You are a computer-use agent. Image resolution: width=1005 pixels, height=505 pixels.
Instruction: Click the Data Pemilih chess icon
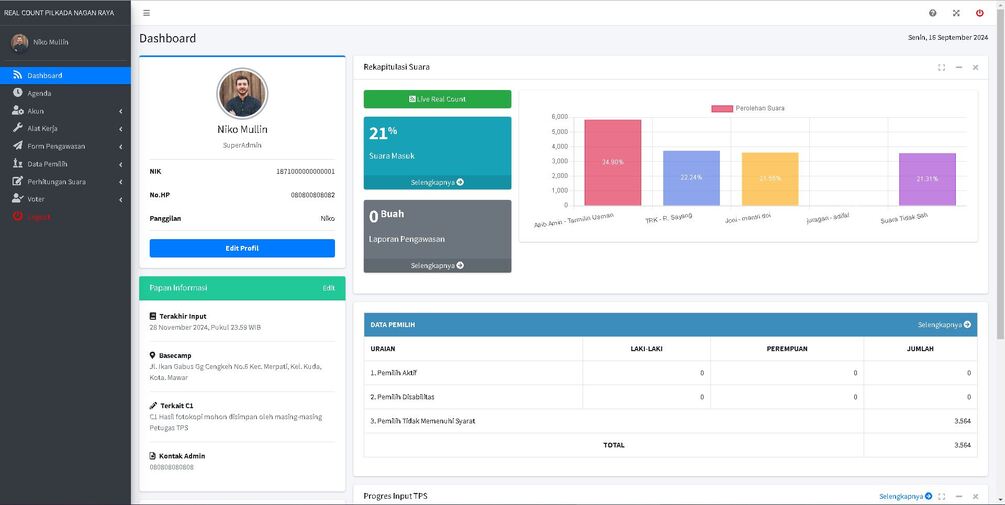coord(17,164)
